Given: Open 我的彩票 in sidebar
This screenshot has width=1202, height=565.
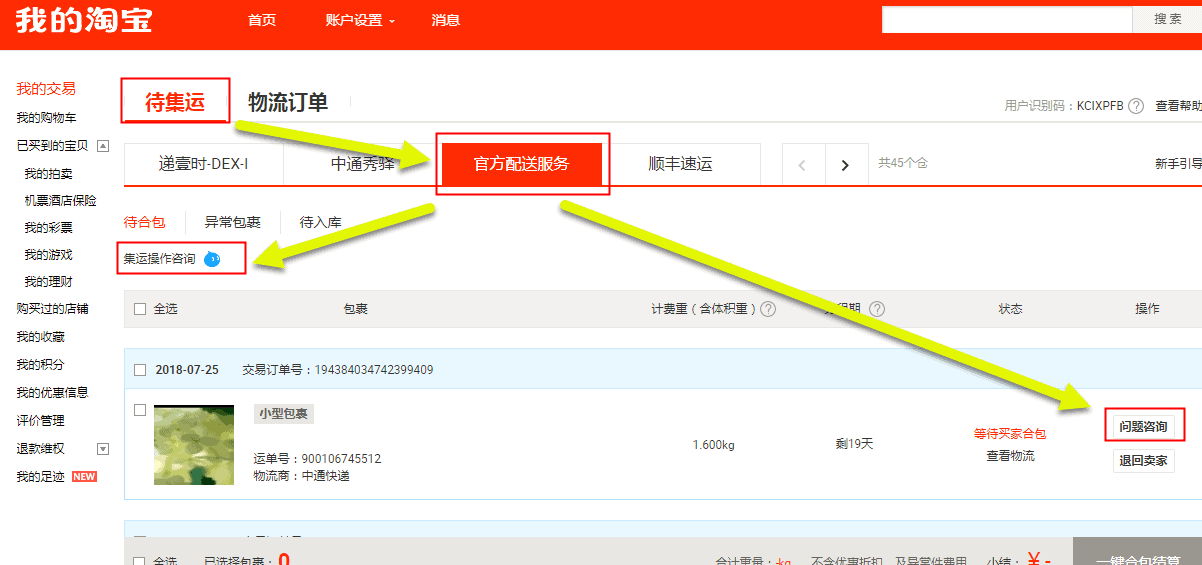Looking at the screenshot, I should point(48,228).
